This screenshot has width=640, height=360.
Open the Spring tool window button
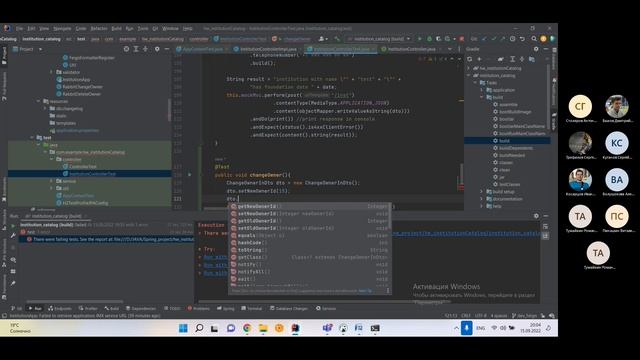tap(226, 309)
